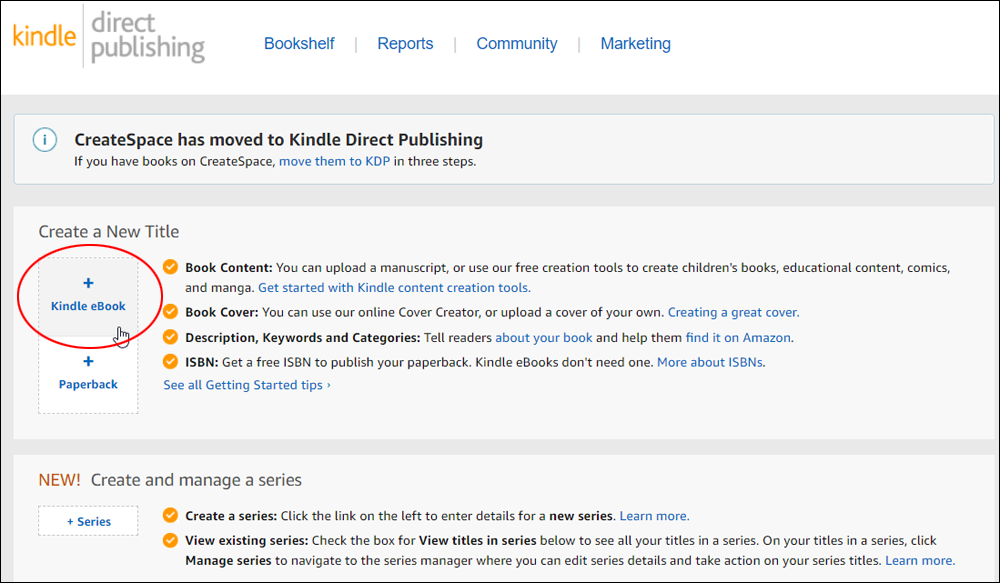This screenshot has height=583, width=1000.
Task: Open the 'More about ISBNs' link
Action: (x=710, y=362)
